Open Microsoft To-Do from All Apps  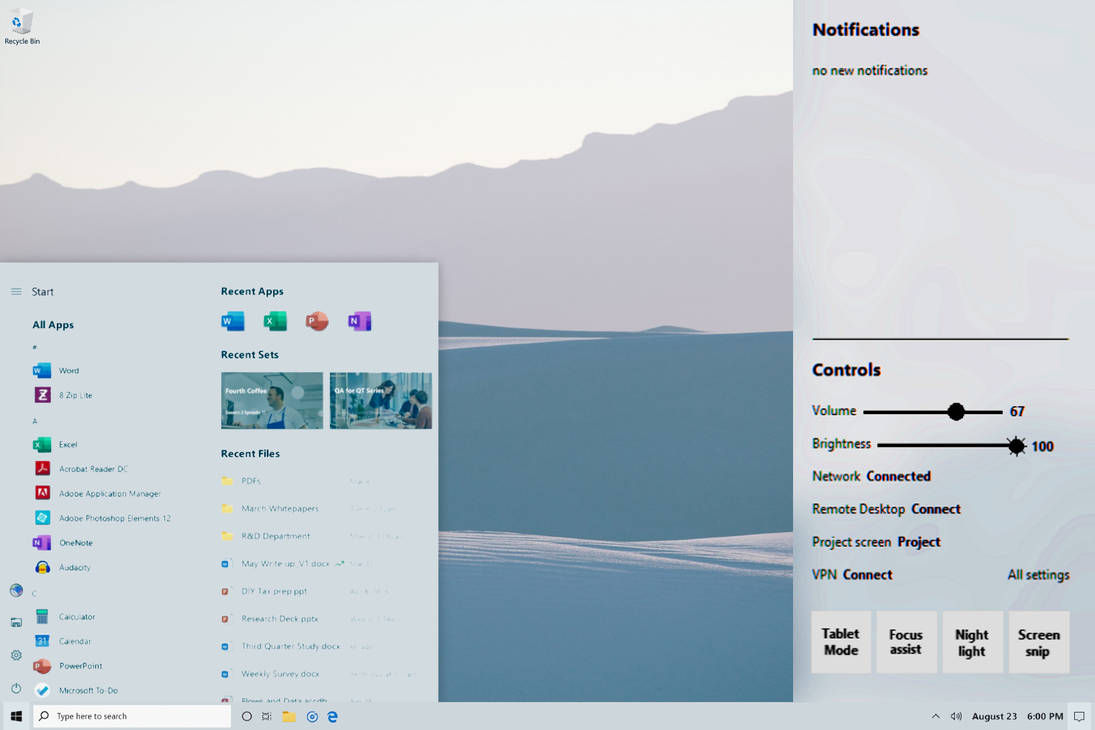(x=75, y=690)
